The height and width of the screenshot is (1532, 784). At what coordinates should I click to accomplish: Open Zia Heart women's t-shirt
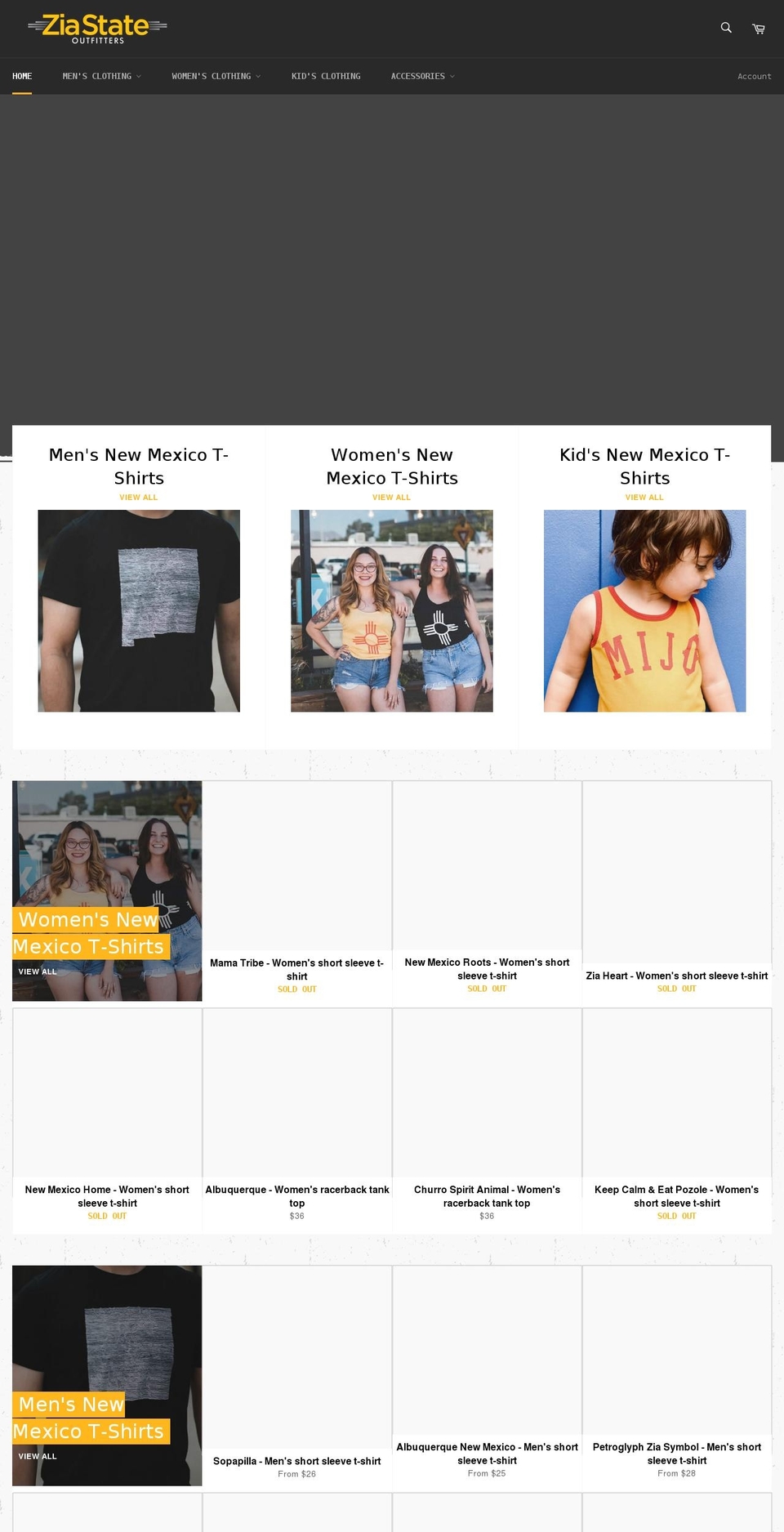(677, 976)
